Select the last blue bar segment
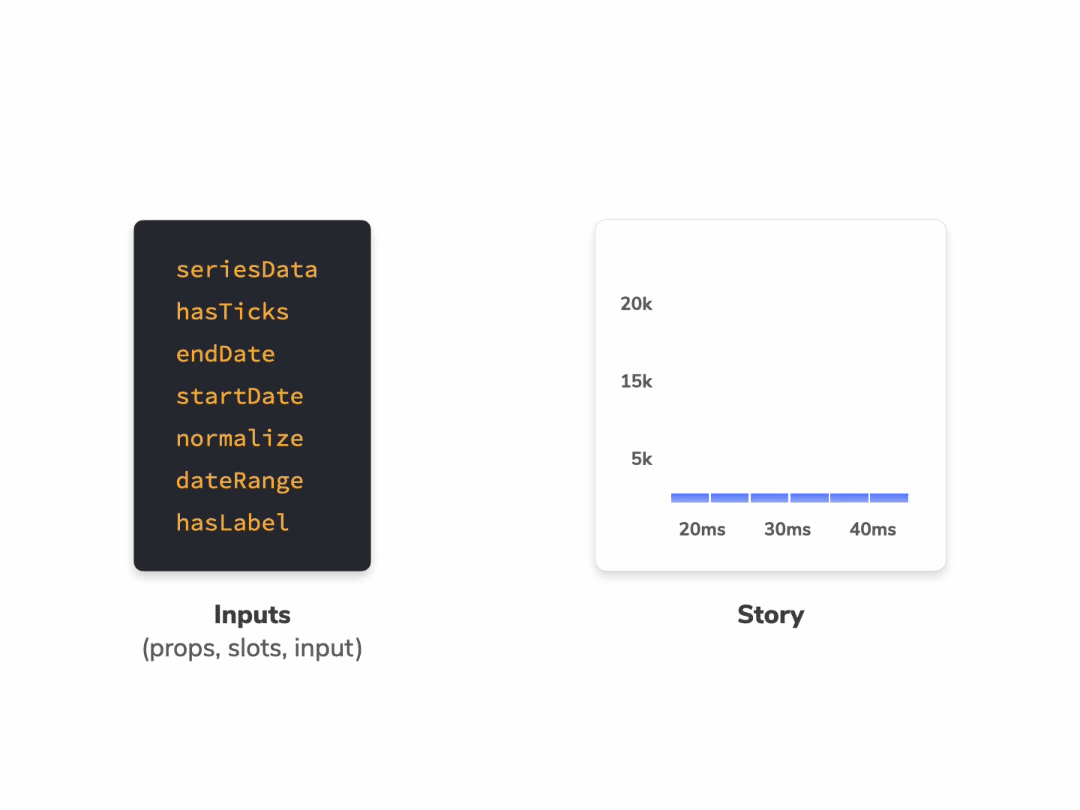Image resolution: width=1080 pixels, height=810 pixels. tap(889, 497)
